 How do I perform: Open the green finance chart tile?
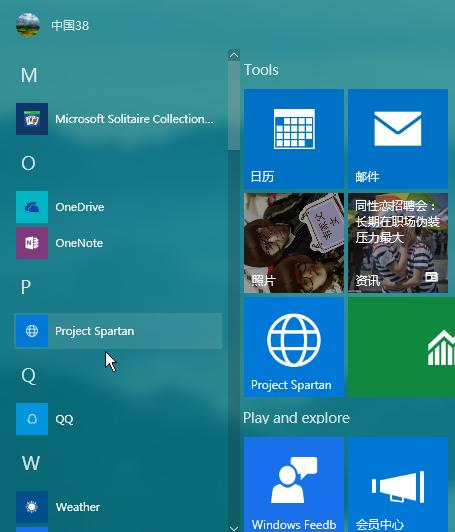[x=401, y=347]
